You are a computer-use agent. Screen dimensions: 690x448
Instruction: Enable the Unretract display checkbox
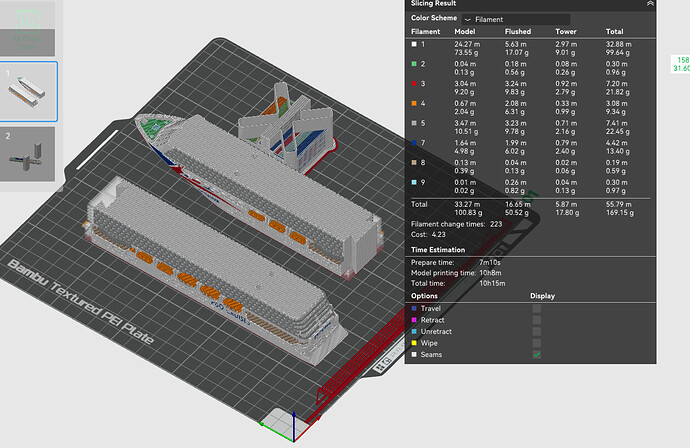point(536,331)
